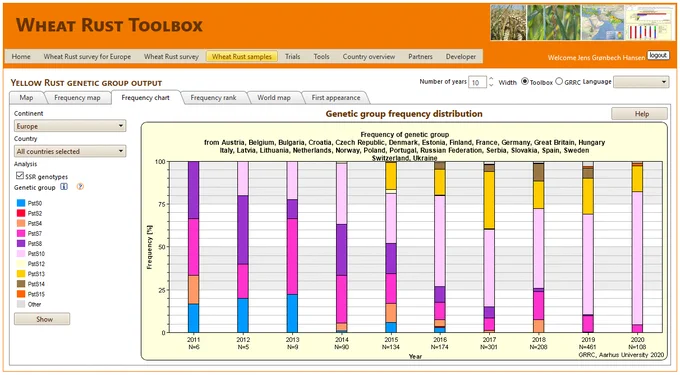Click the PstS8 purple color swatch
Screen dimensions: 680x375
[x=21, y=243]
